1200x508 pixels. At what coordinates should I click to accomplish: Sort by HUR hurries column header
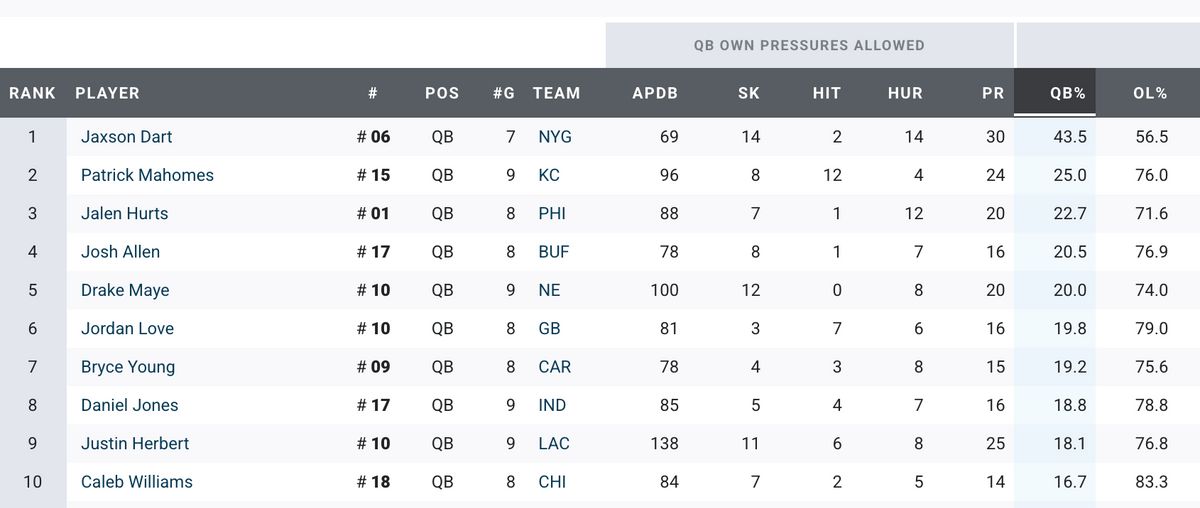[905, 93]
